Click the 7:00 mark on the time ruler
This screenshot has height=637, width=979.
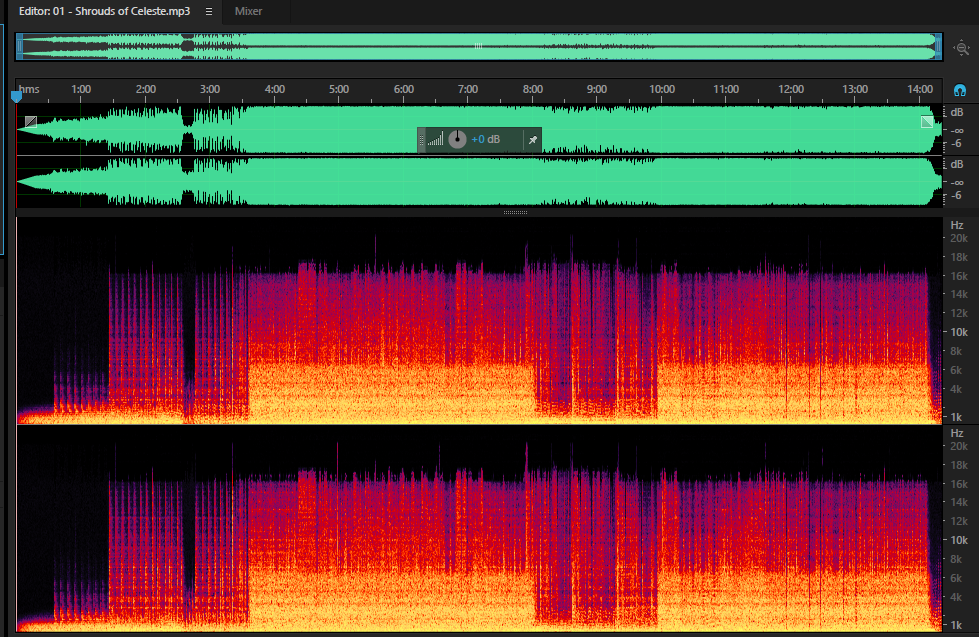468,89
